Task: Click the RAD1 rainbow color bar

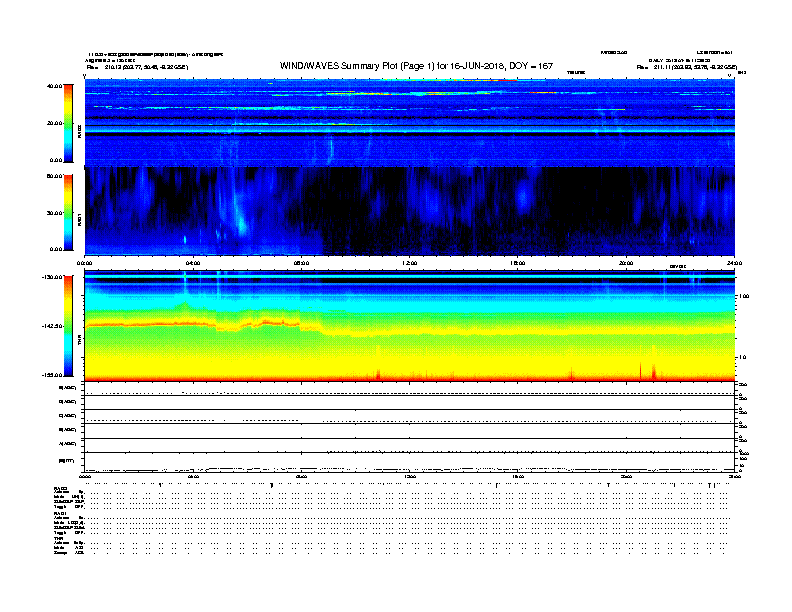Action: point(68,213)
